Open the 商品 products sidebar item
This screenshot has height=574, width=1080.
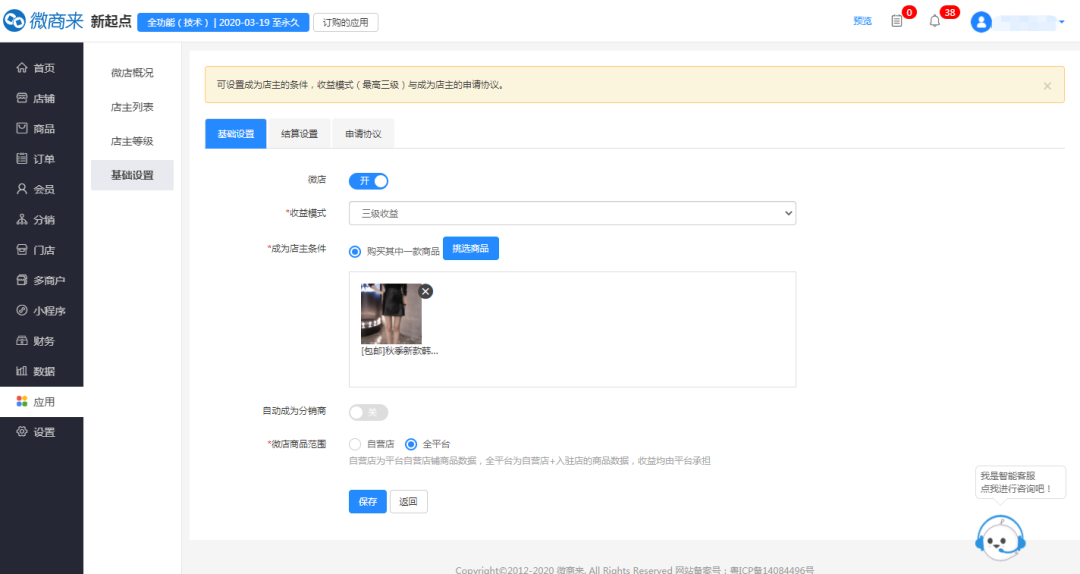click(x=41, y=128)
